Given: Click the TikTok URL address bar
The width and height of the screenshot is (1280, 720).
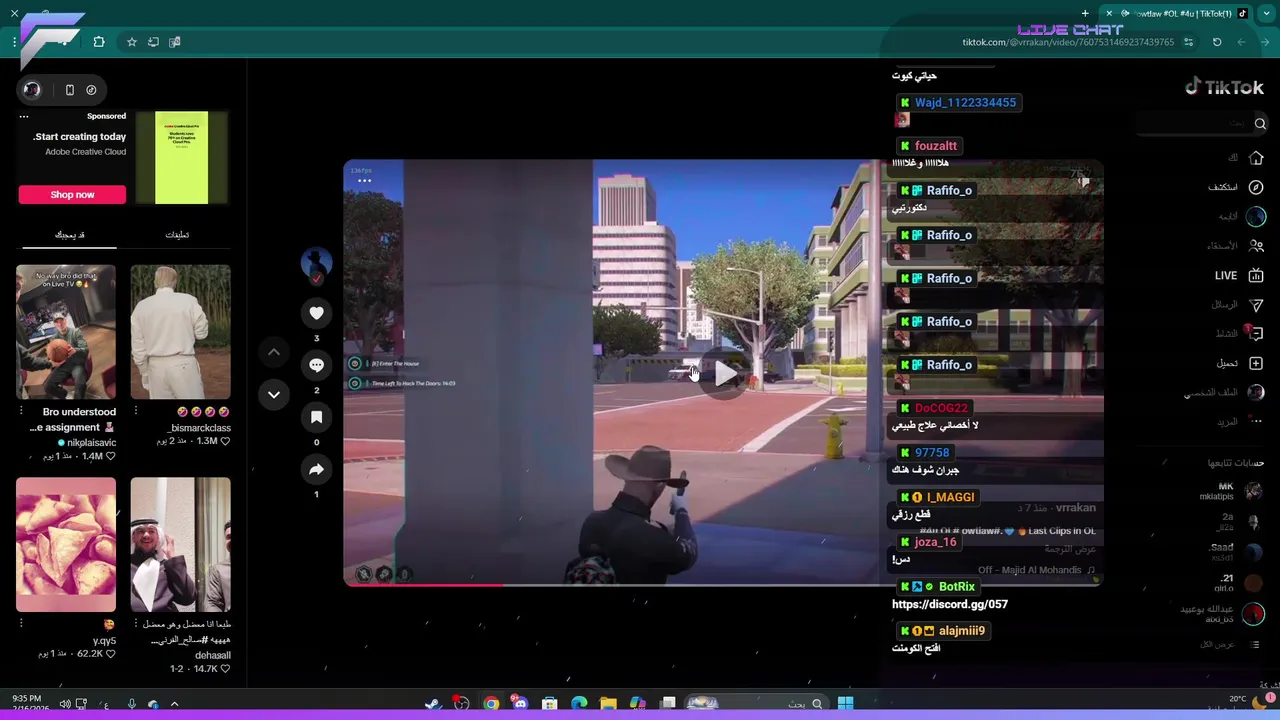Looking at the screenshot, I should coord(1068,42).
